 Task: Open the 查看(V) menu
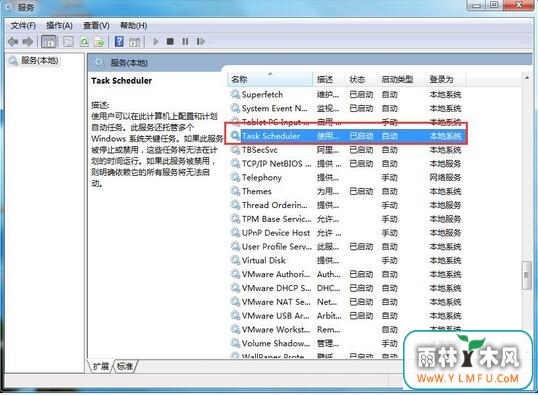coord(96,25)
